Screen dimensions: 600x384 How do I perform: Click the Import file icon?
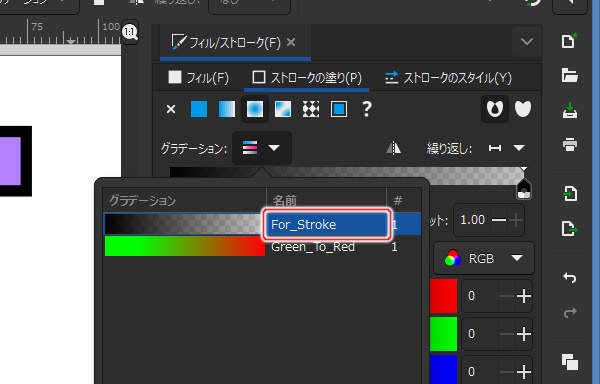(x=569, y=194)
